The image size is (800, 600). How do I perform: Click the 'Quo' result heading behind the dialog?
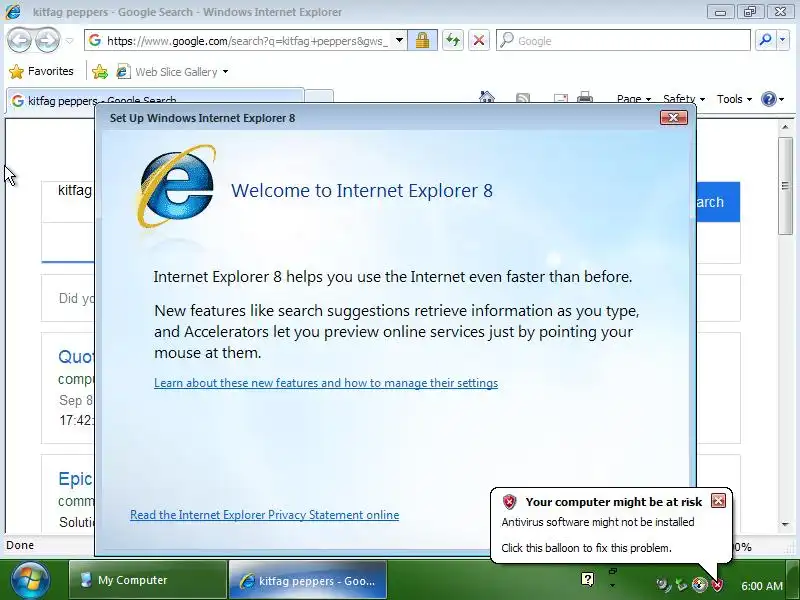pyautogui.click(x=76, y=357)
